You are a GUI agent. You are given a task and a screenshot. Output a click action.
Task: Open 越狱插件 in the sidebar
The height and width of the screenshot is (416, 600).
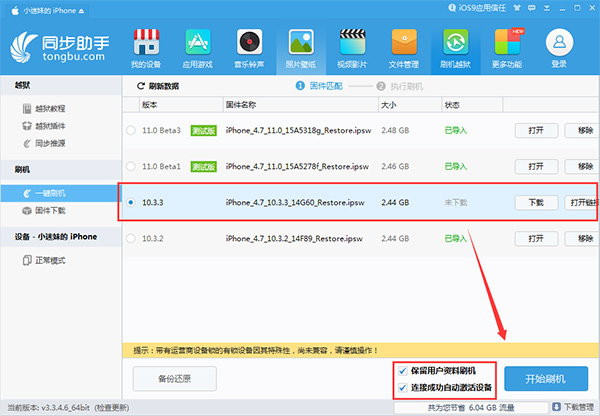[44, 126]
